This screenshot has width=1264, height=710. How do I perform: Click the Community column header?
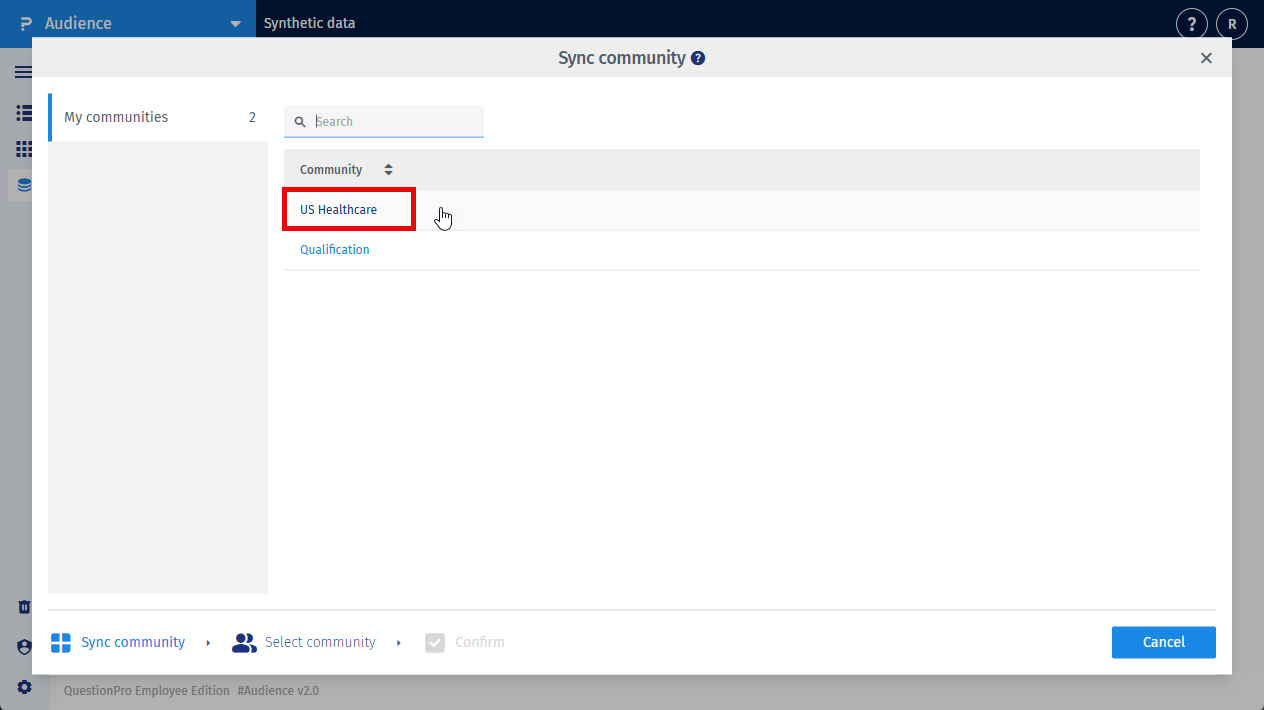pos(331,170)
